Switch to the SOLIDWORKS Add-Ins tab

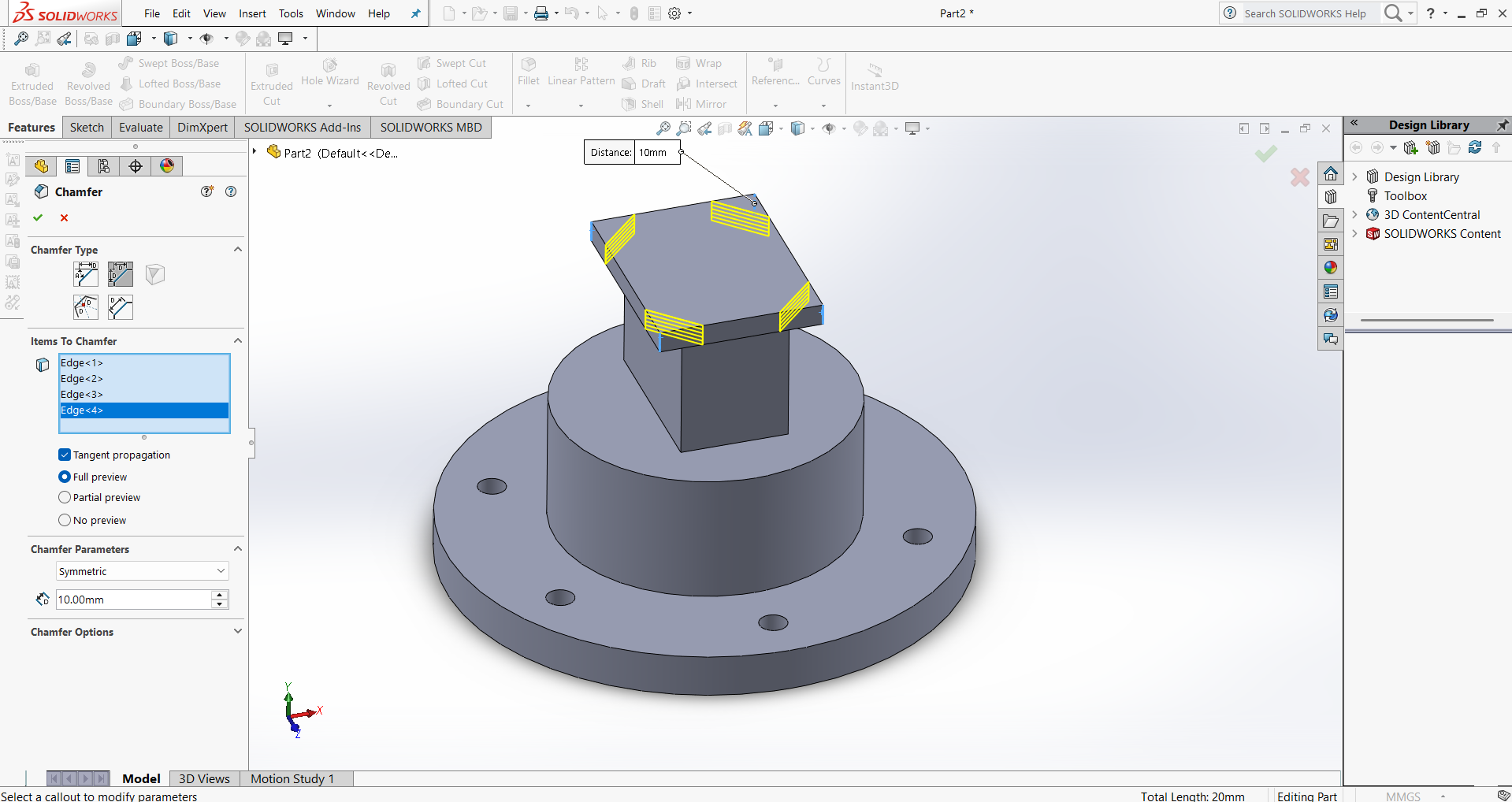coord(303,127)
